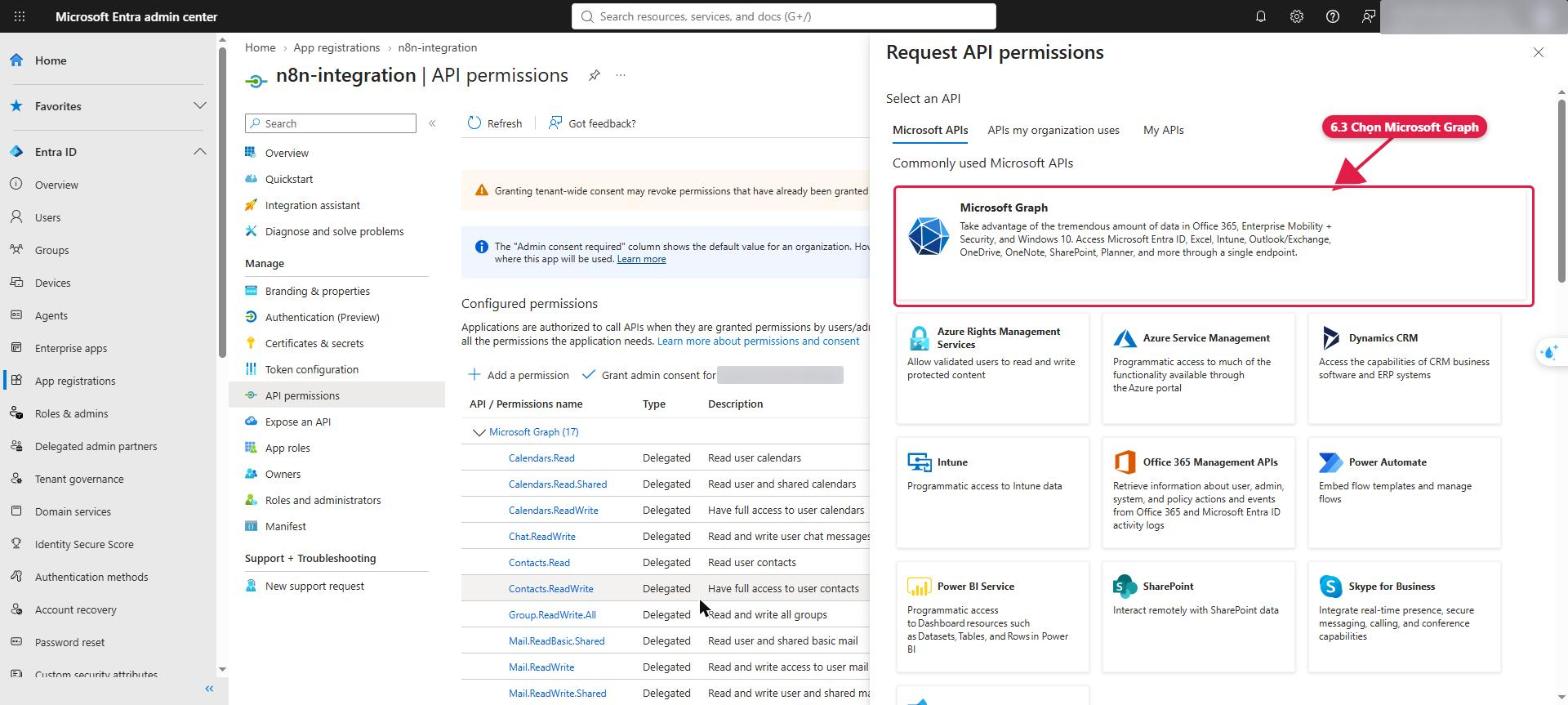Collapse the left navigation pane
The height and width of the screenshot is (705, 1568).
click(209, 689)
